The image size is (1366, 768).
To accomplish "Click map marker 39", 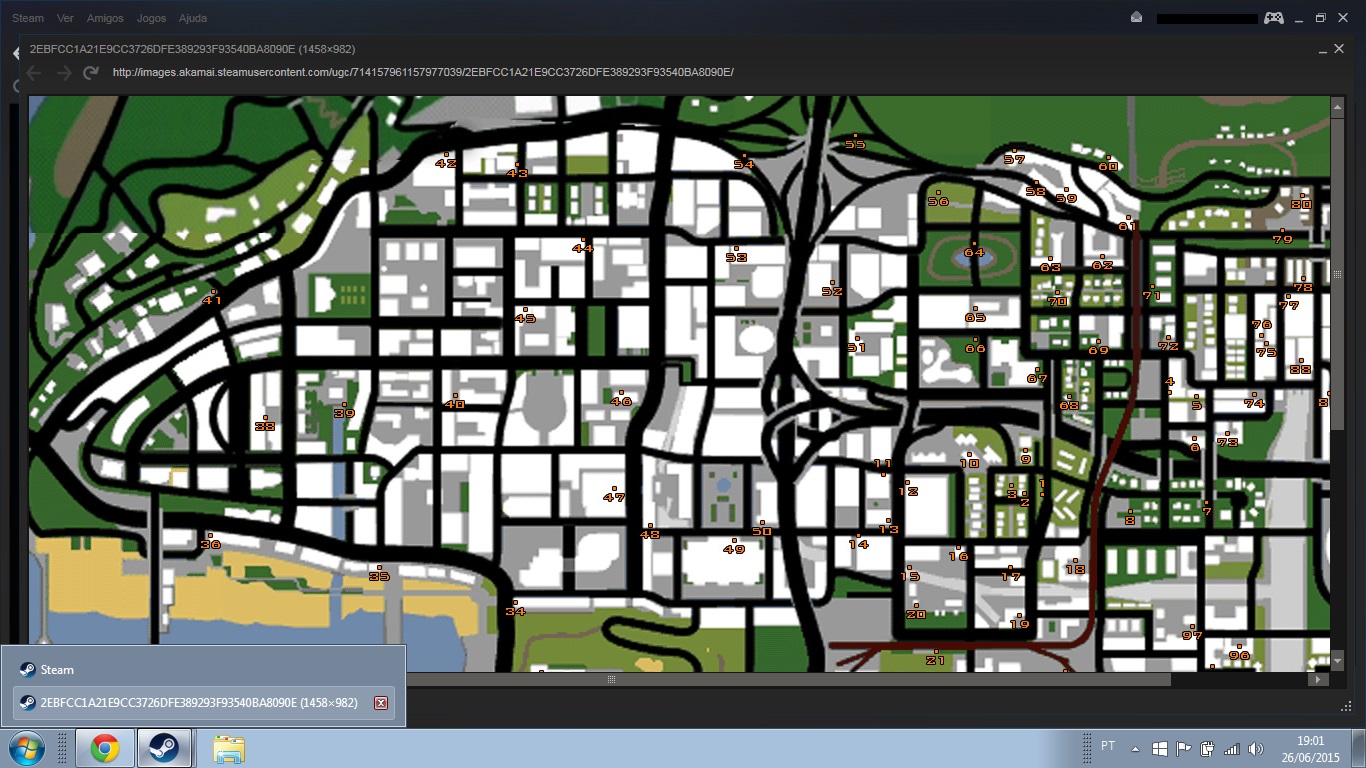I will [344, 412].
